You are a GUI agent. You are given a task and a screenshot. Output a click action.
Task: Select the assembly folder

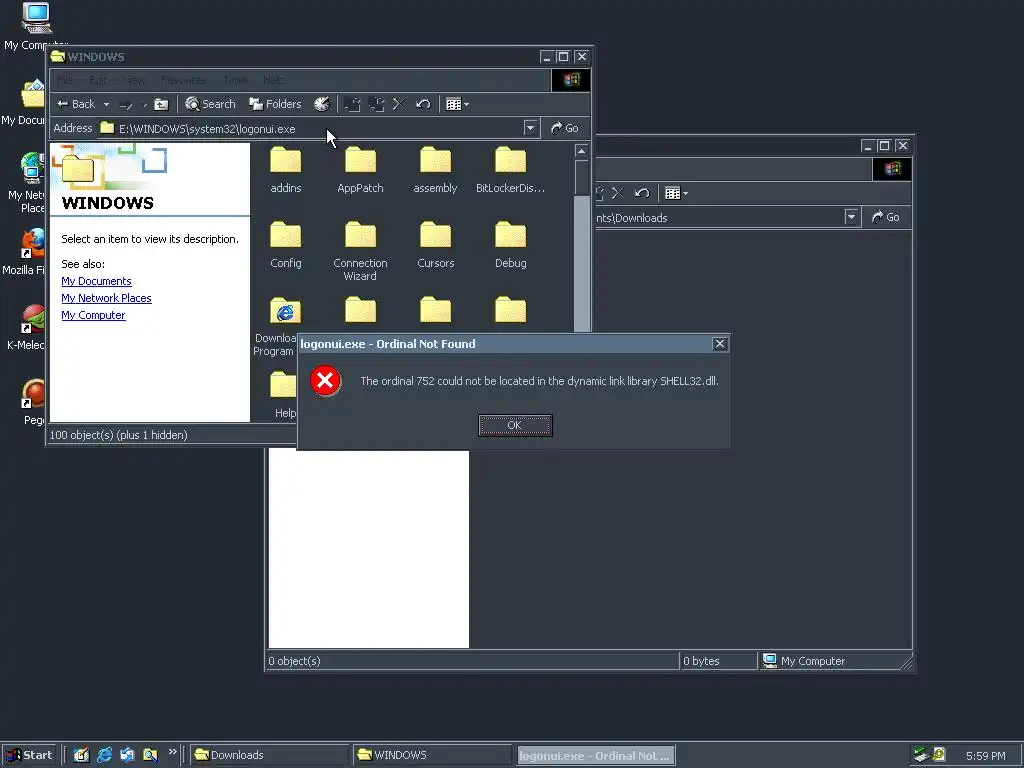[x=436, y=170]
